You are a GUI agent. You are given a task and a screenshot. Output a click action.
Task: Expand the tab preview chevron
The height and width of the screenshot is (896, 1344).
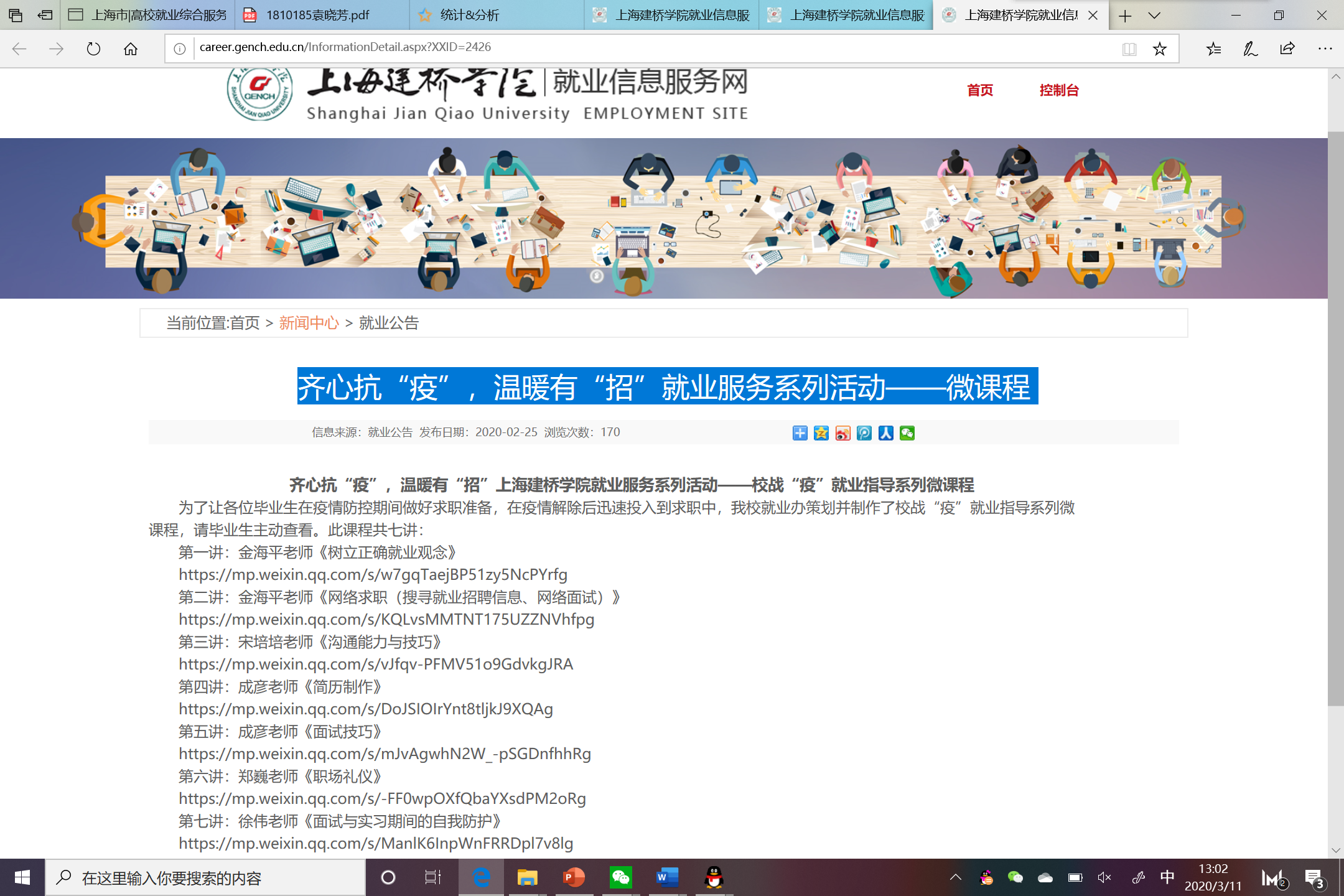(1154, 15)
